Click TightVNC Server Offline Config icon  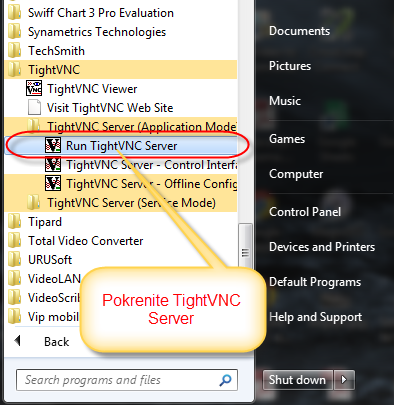click(53, 183)
